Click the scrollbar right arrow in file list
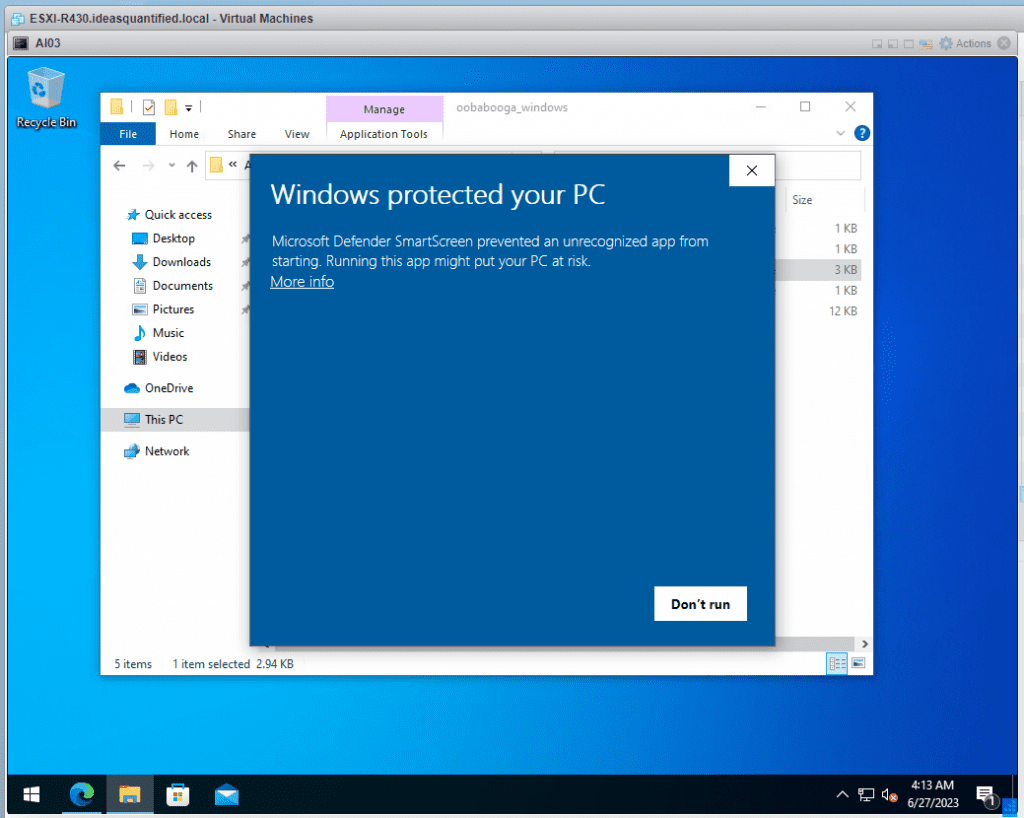 click(865, 644)
